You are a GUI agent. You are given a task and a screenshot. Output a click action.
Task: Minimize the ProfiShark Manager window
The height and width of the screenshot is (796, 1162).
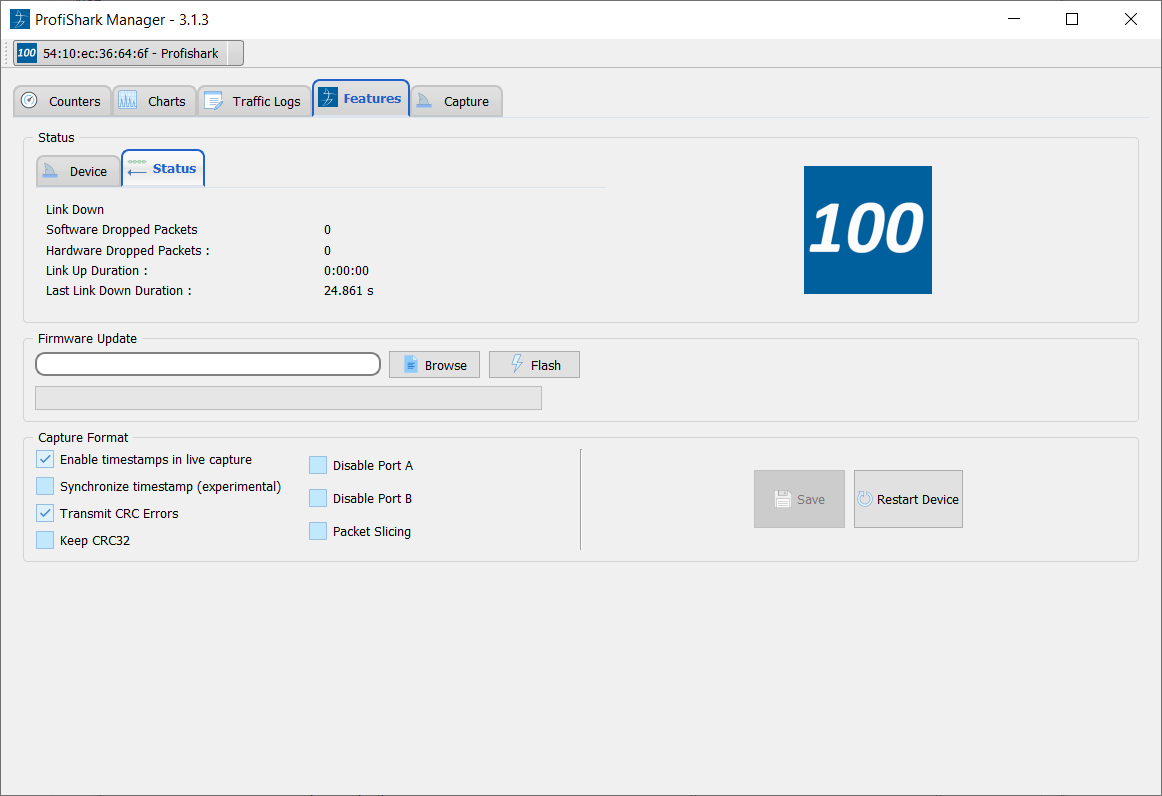click(1014, 19)
